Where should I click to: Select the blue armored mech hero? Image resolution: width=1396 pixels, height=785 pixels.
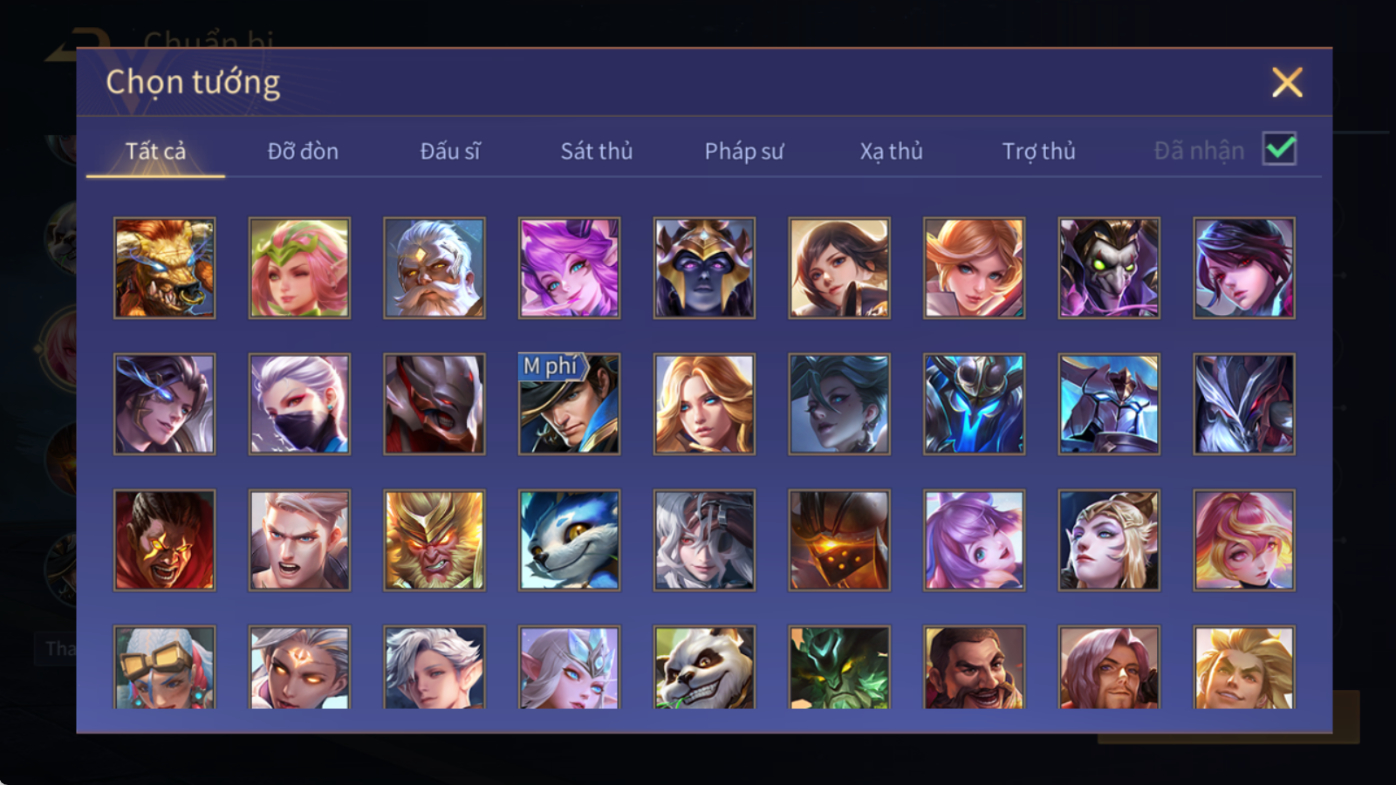[x=974, y=404]
